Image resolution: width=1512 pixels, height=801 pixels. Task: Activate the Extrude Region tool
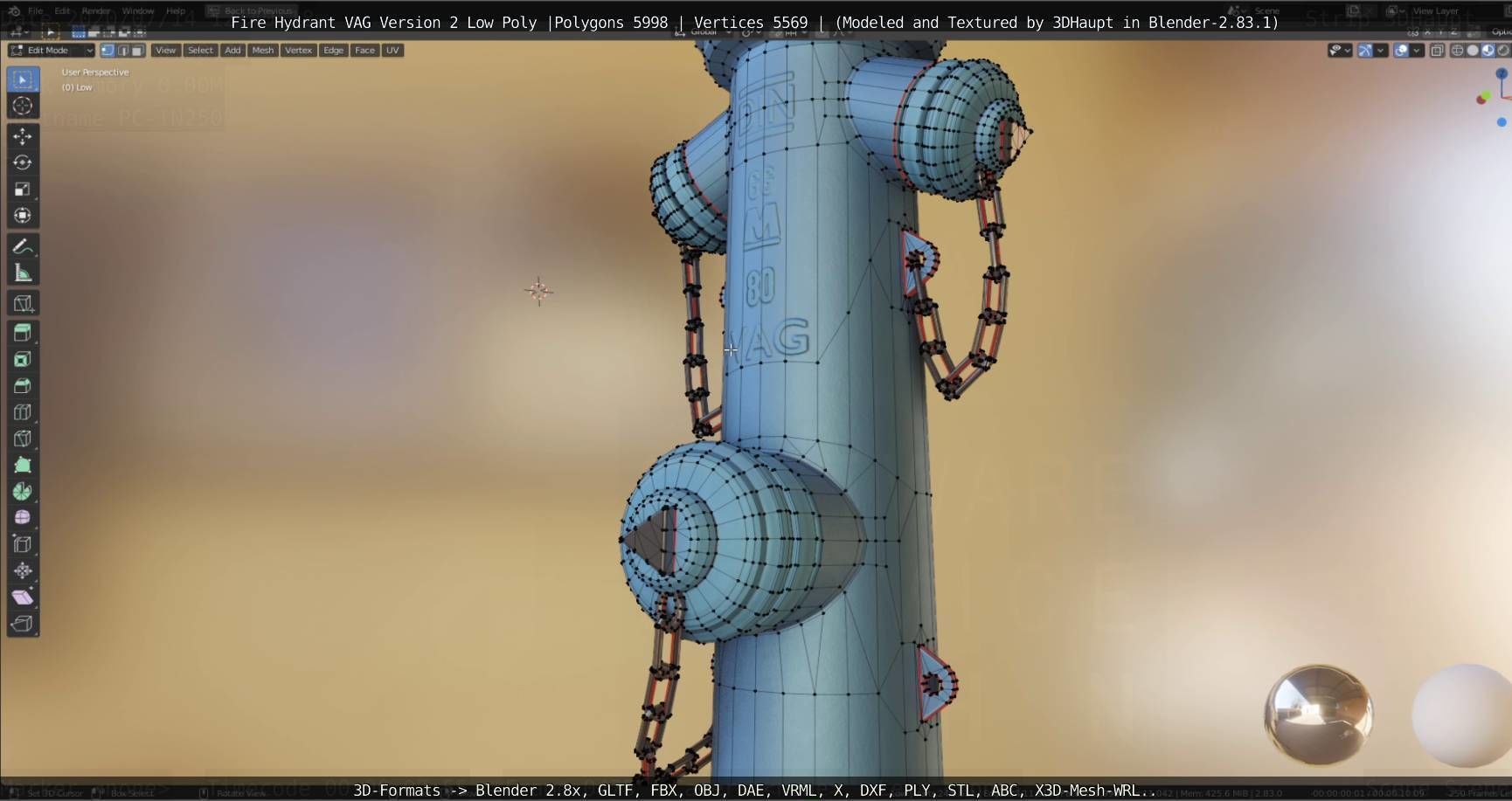(23, 333)
